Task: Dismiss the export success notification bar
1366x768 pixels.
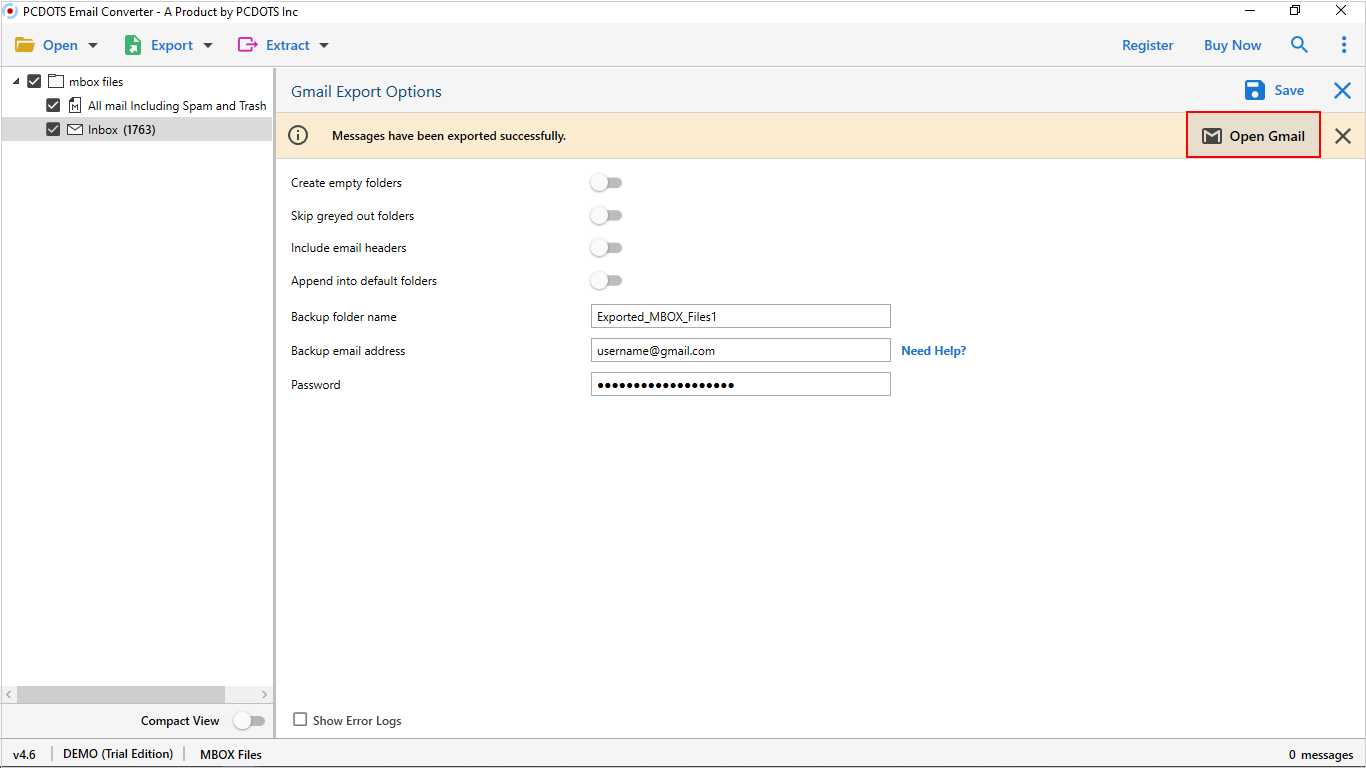Action: coord(1343,136)
